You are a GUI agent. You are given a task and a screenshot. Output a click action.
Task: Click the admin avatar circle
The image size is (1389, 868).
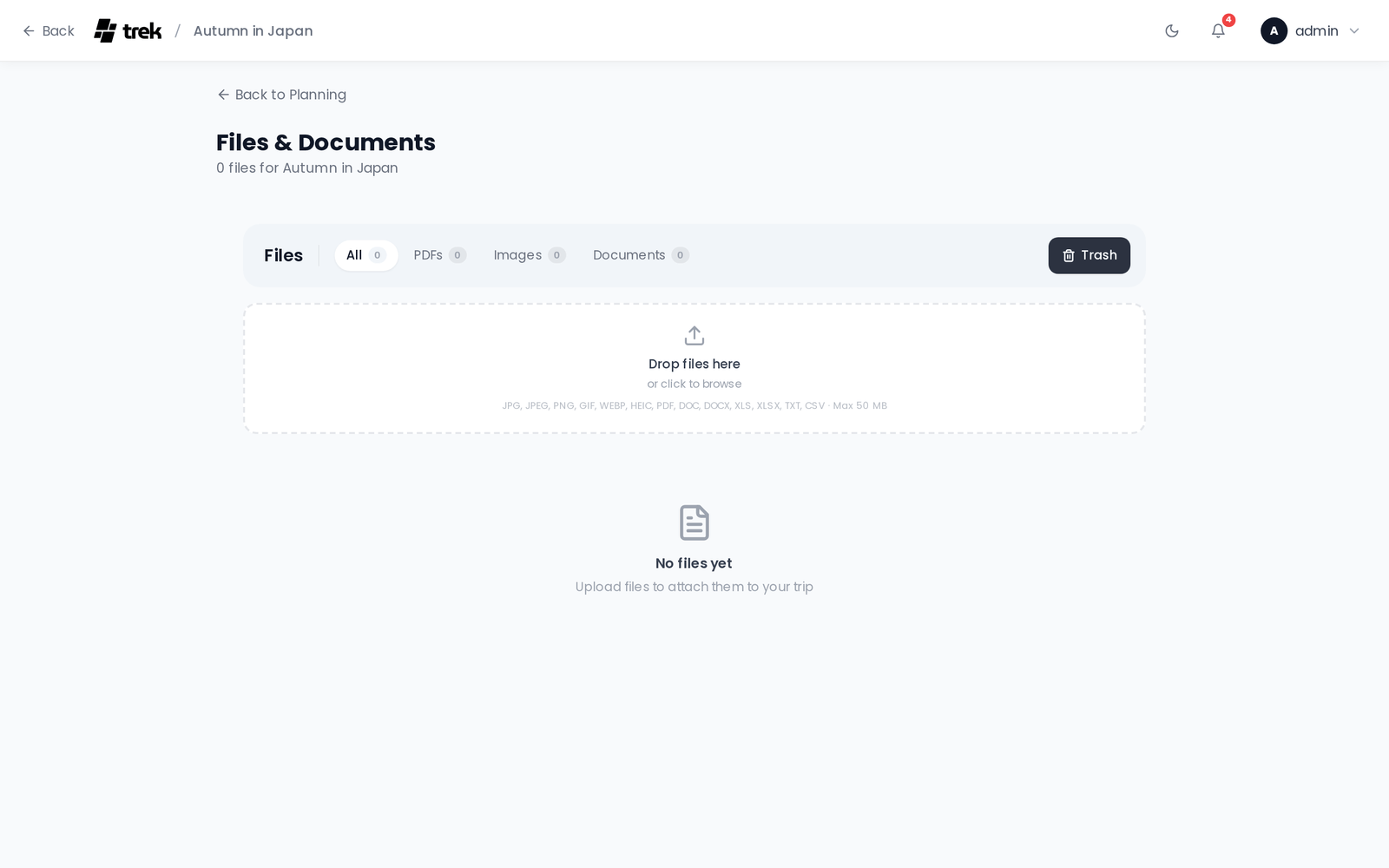(1274, 30)
